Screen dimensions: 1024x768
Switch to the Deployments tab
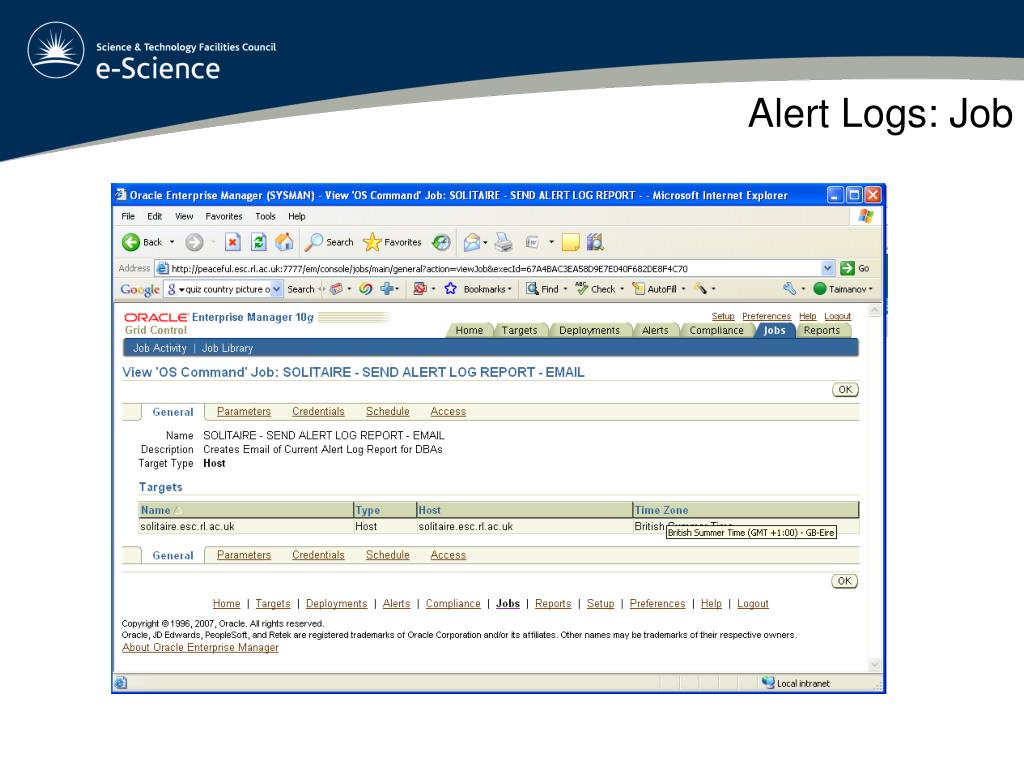click(589, 330)
